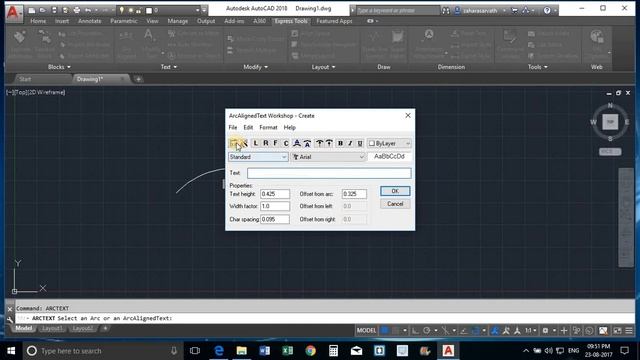The image size is (640, 360).
Task: Toggle Underline text in the ArcAlignedText dialog
Action: pyautogui.click(x=360, y=143)
